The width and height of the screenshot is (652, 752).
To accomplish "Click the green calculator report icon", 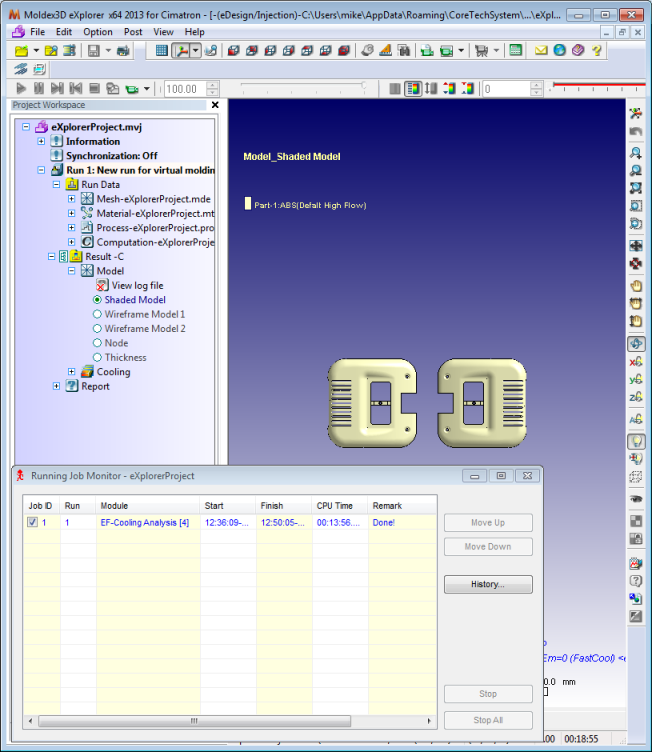I will [x=516, y=50].
